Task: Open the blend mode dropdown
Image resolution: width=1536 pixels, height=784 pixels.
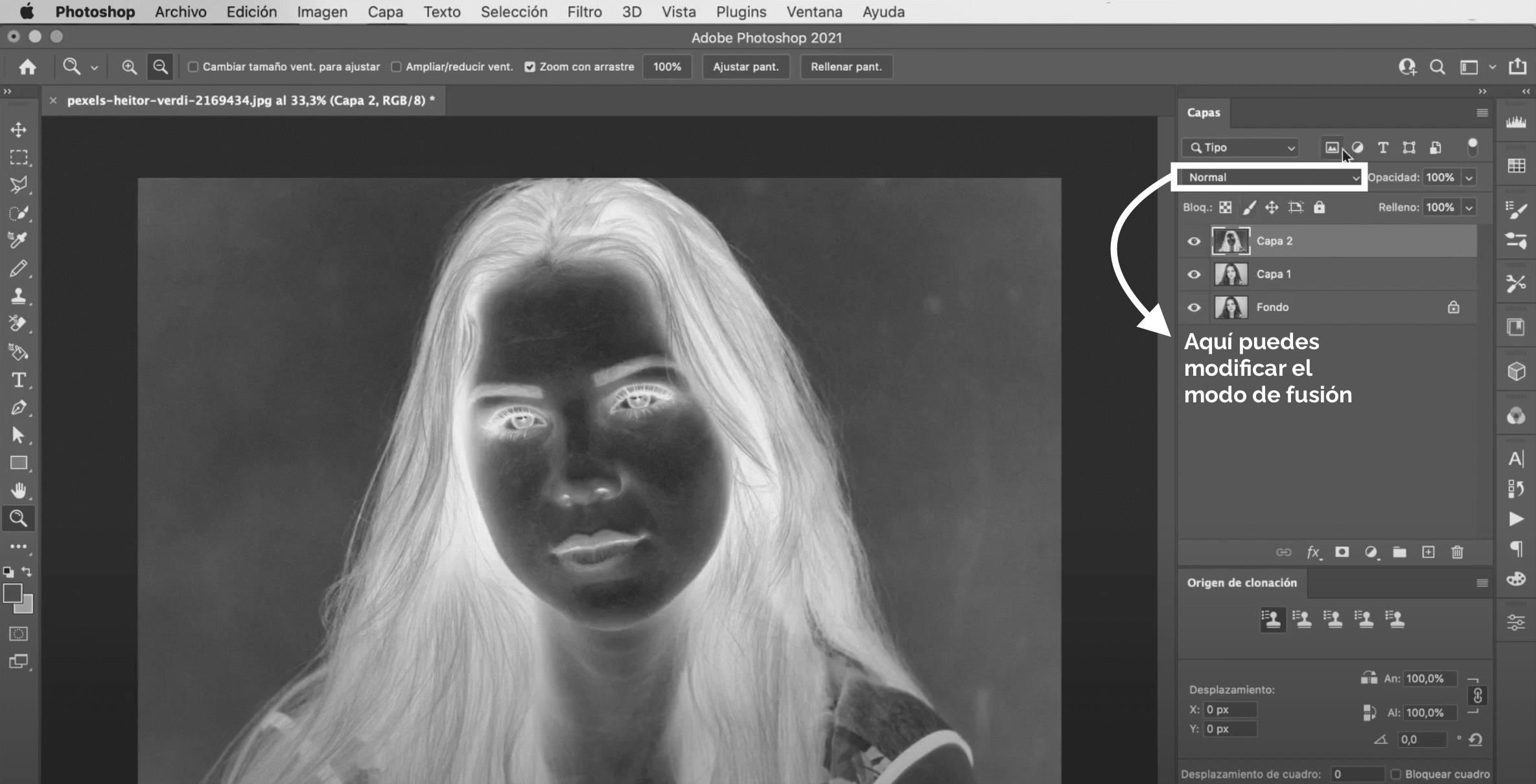Action: 1270,177
